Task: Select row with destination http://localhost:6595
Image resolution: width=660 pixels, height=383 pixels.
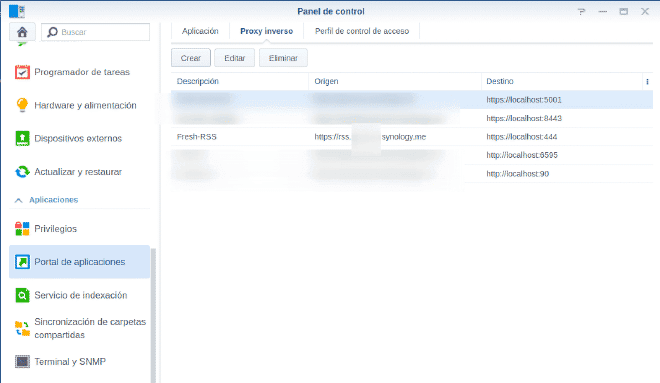Action: 412,155
